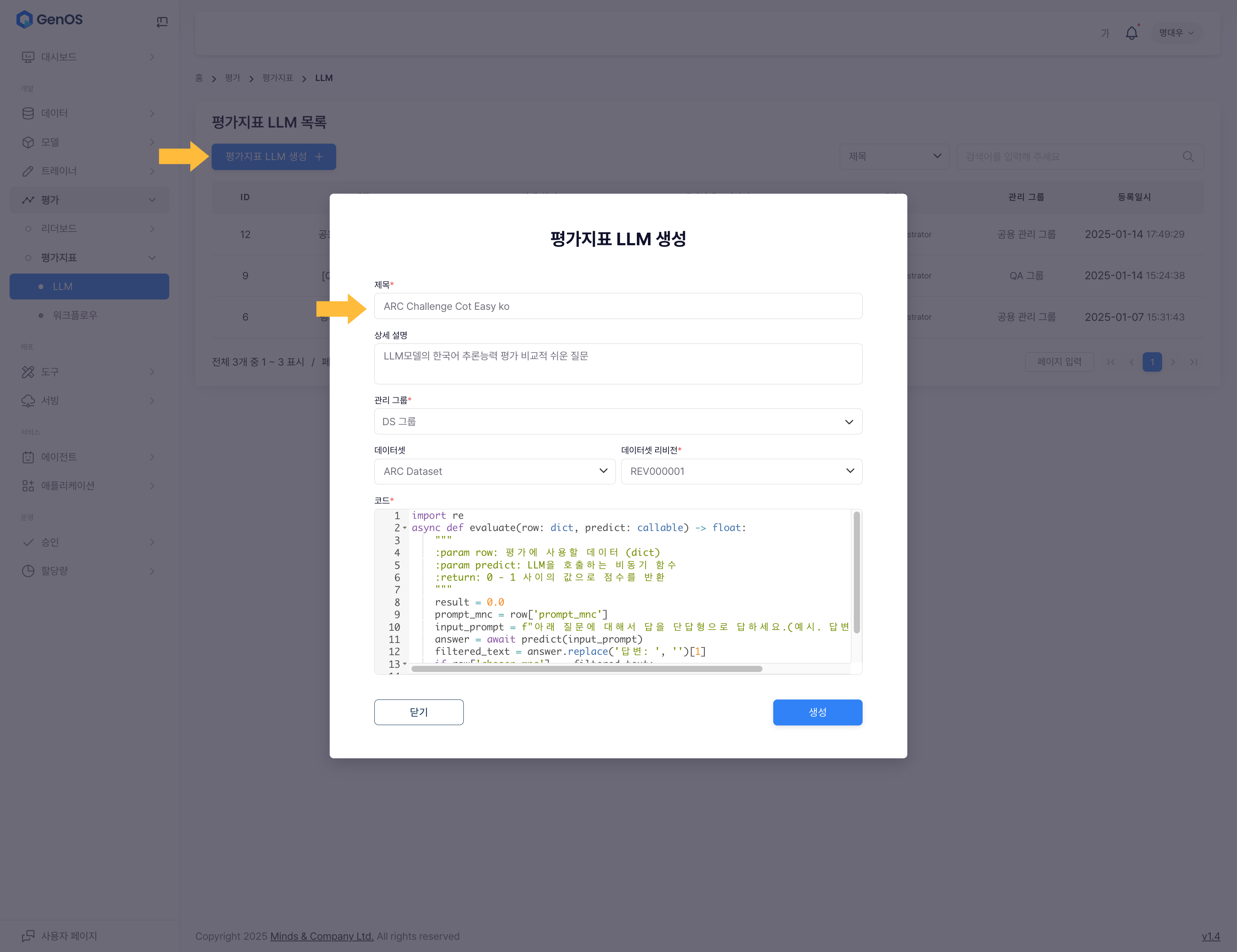Click the 할당량 pie chart icon
The width and height of the screenshot is (1237, 952).
[x=28, y=571]
